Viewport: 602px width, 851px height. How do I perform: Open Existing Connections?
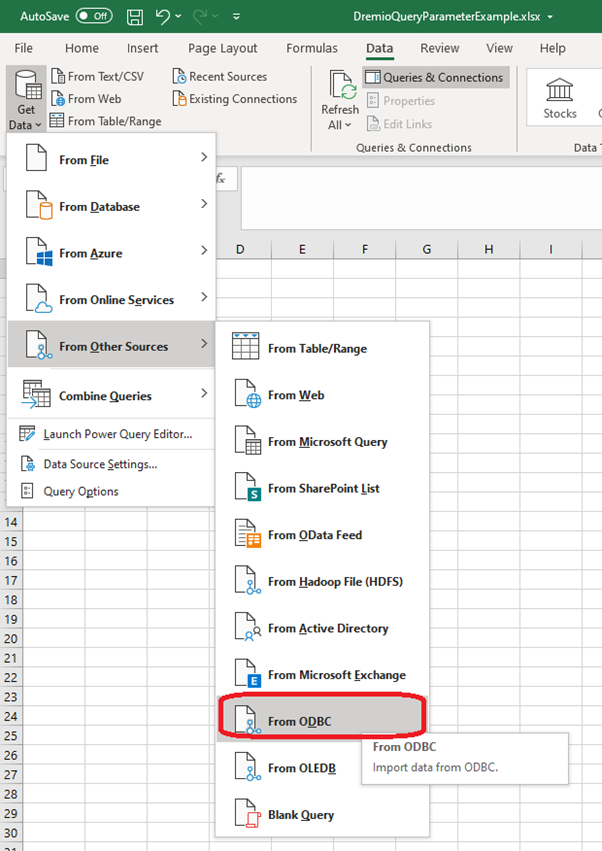tap(235, 99)
